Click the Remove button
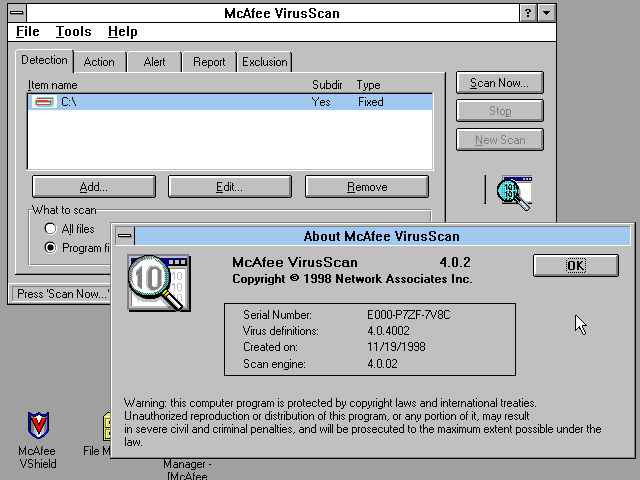This screenshot has height=480, width=640. point(367,187)
